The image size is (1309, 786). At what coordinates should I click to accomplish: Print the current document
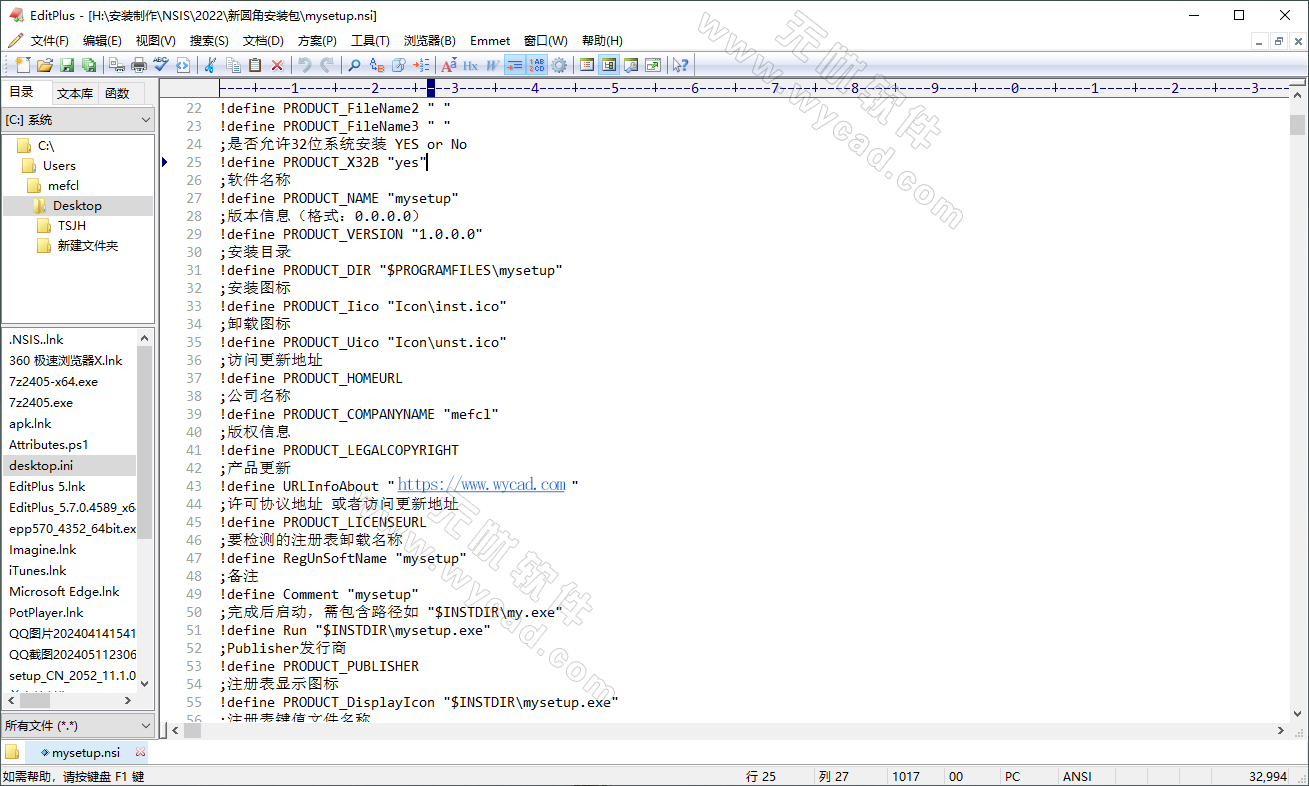[x=138, y=65]
